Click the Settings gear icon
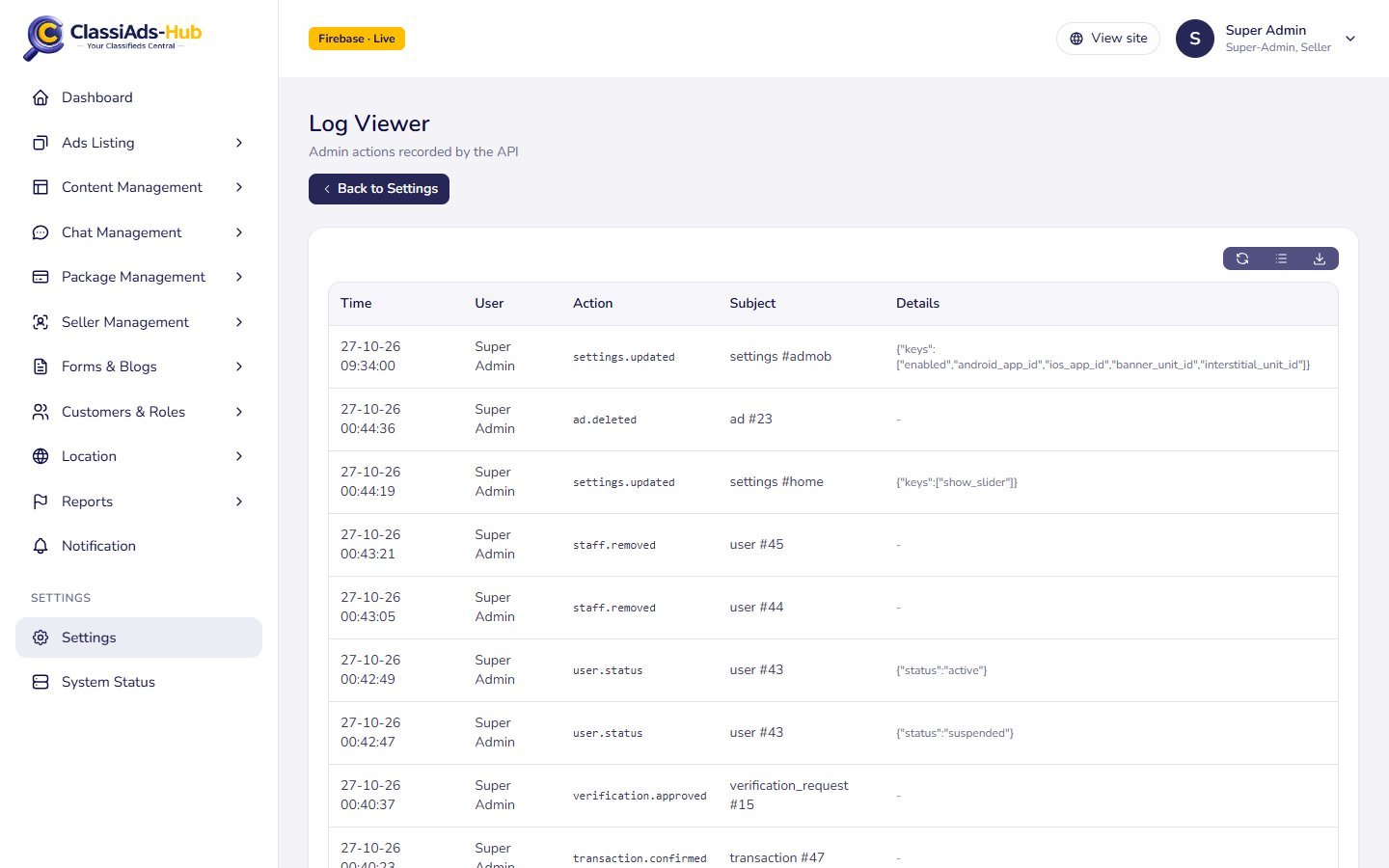 click(x=41, y=637)
